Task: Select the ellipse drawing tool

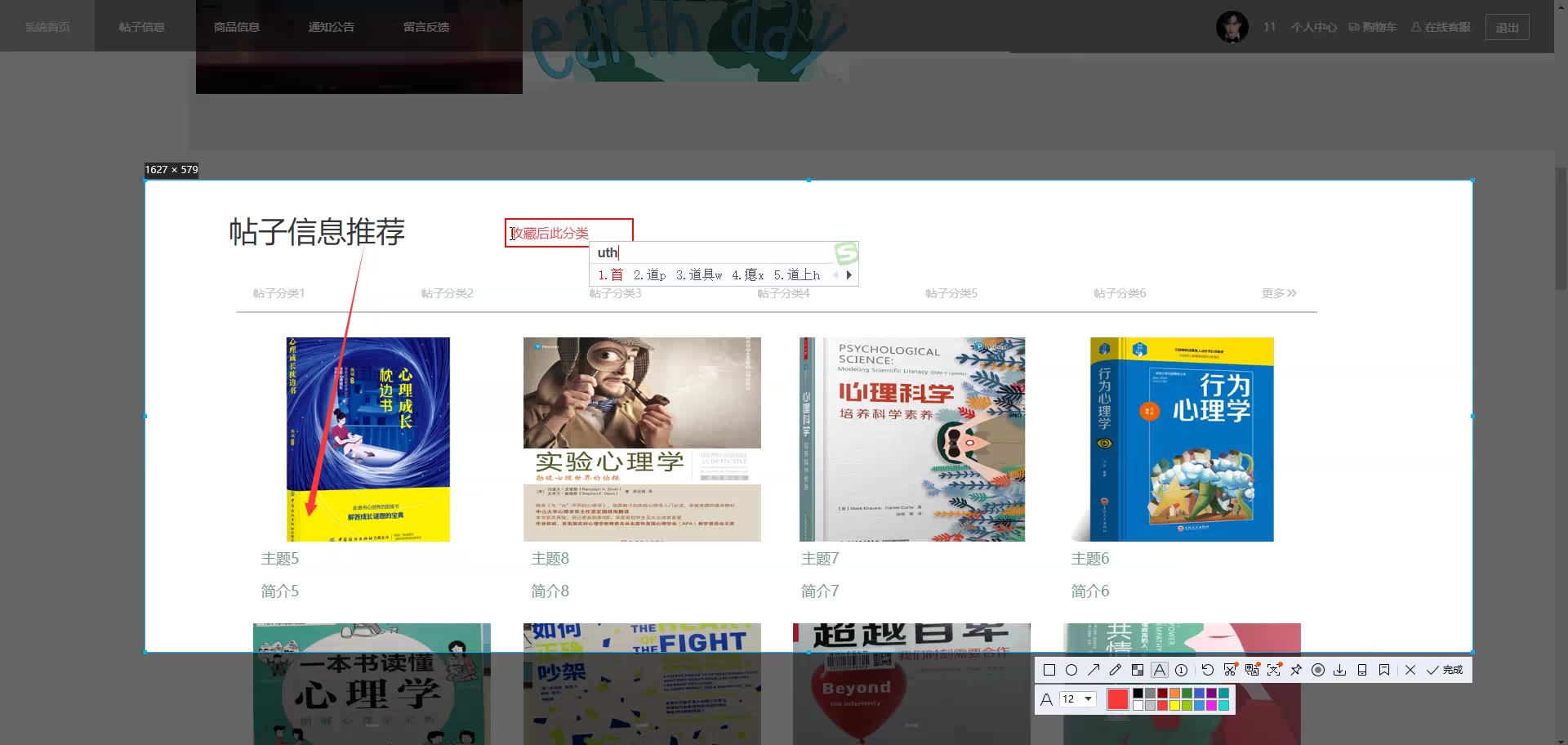Action: point(1071,670)
